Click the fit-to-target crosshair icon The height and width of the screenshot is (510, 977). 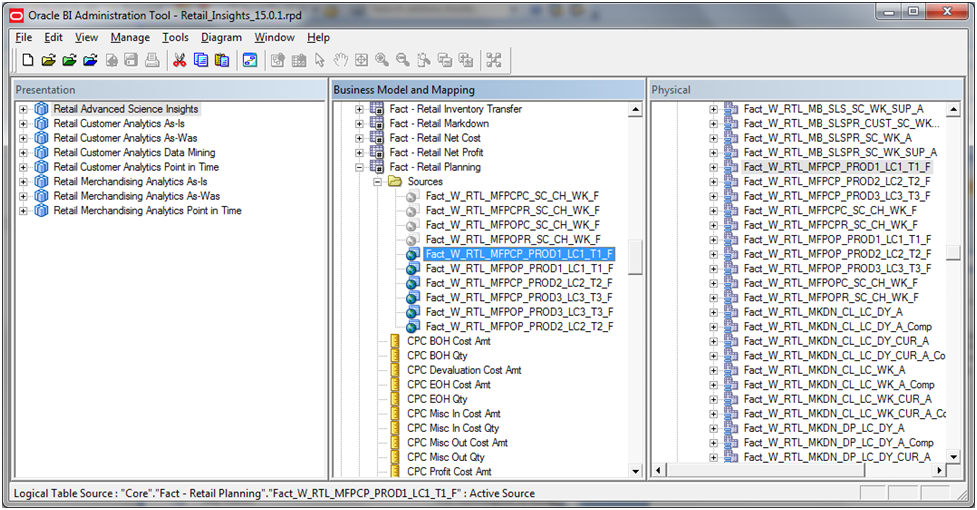[x=361, y=60]
